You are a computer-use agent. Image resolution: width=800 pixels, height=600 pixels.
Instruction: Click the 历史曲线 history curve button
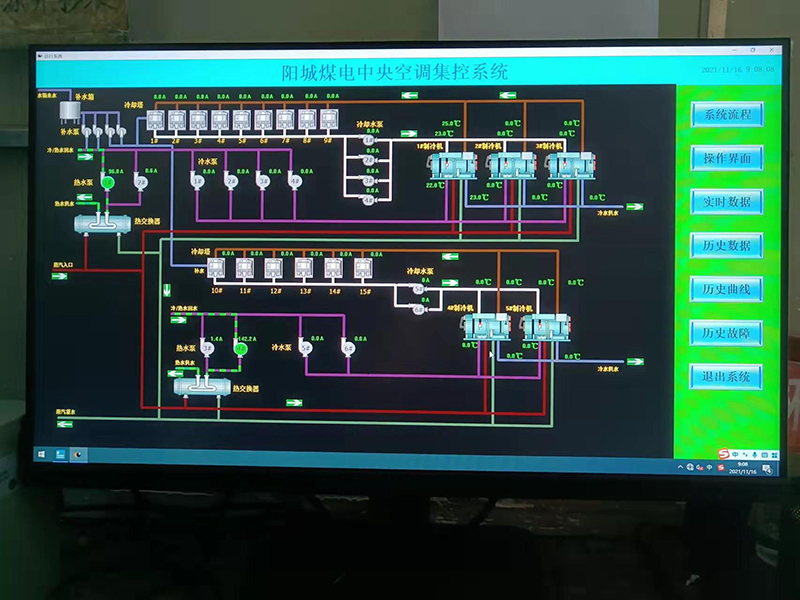point(726,289)
